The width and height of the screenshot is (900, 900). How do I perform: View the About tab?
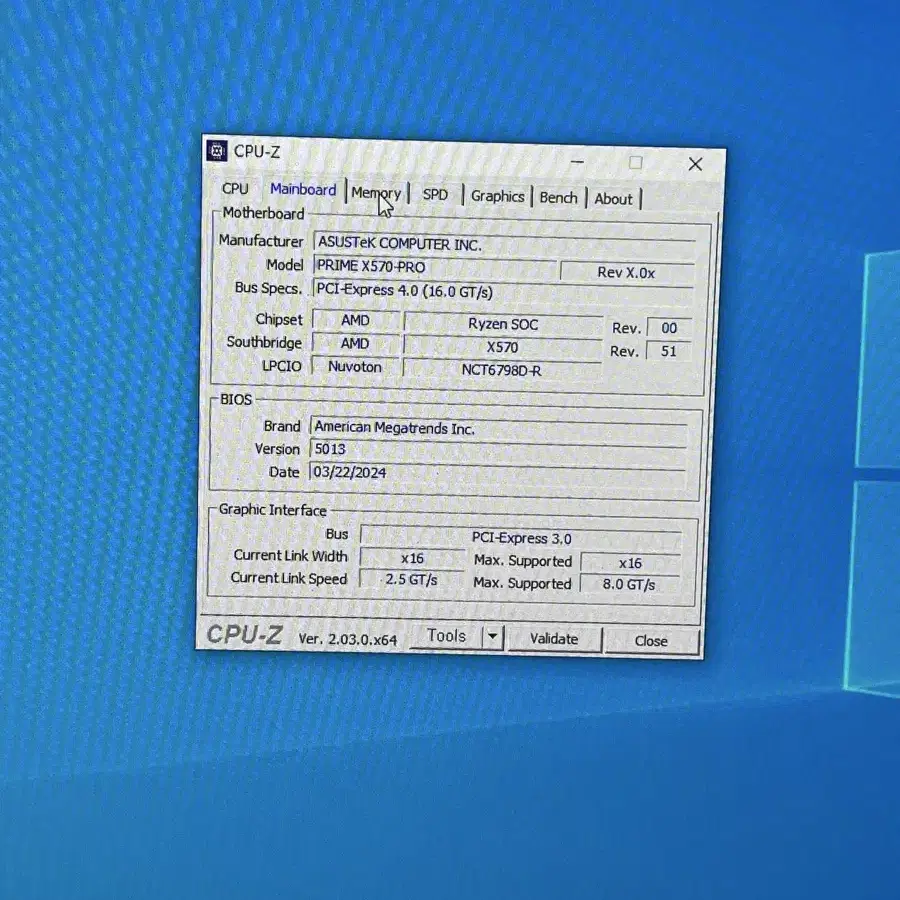613,199
